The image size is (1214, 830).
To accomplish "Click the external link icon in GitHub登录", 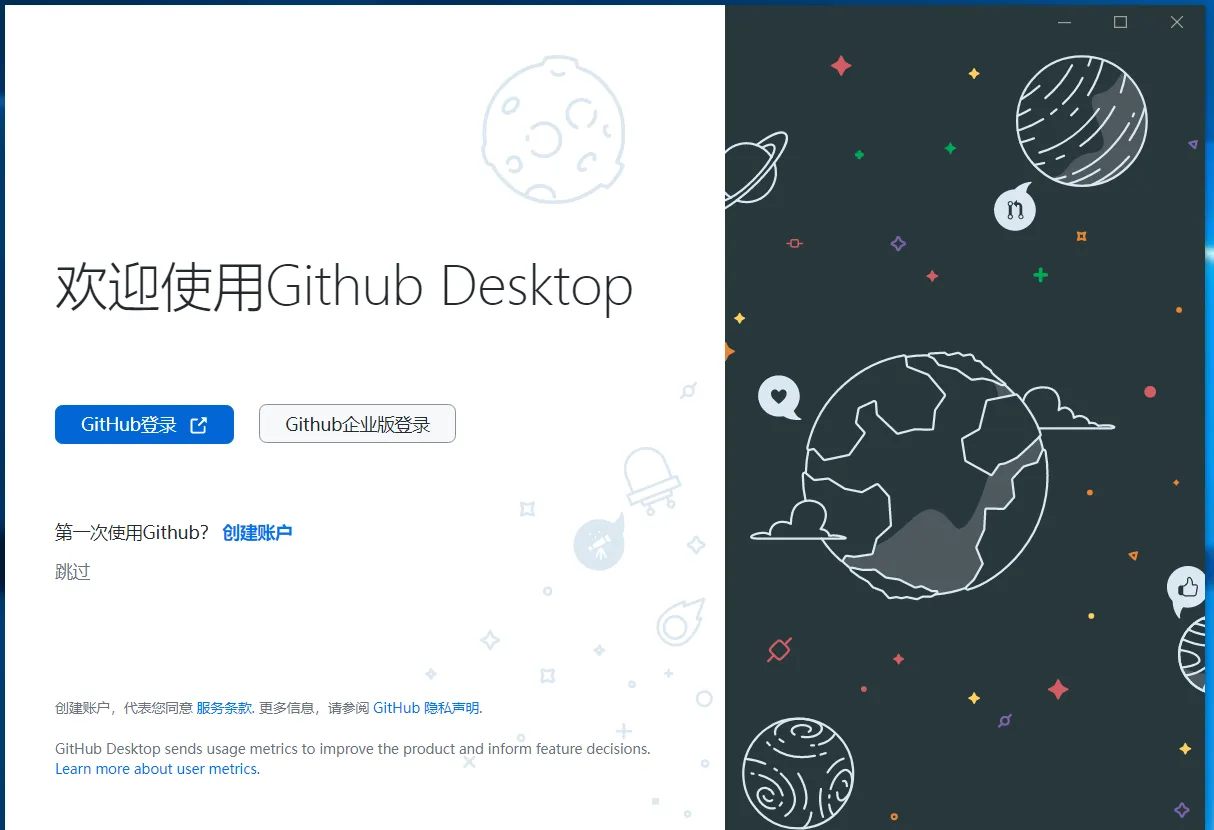I will (199, 425).
